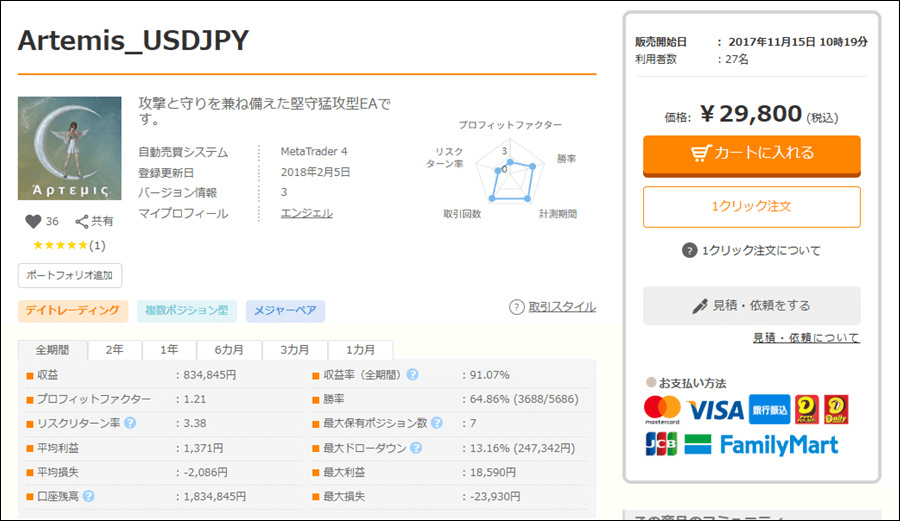
Task: Open the 見積・依頼について link
Action: point(805,338)
